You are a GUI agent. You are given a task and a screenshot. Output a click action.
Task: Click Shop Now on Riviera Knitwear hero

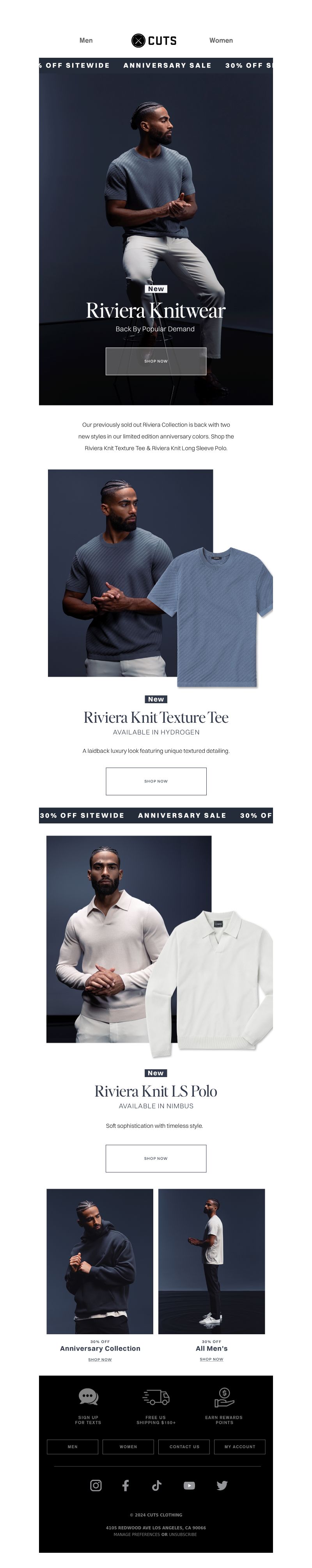(156, 361)
